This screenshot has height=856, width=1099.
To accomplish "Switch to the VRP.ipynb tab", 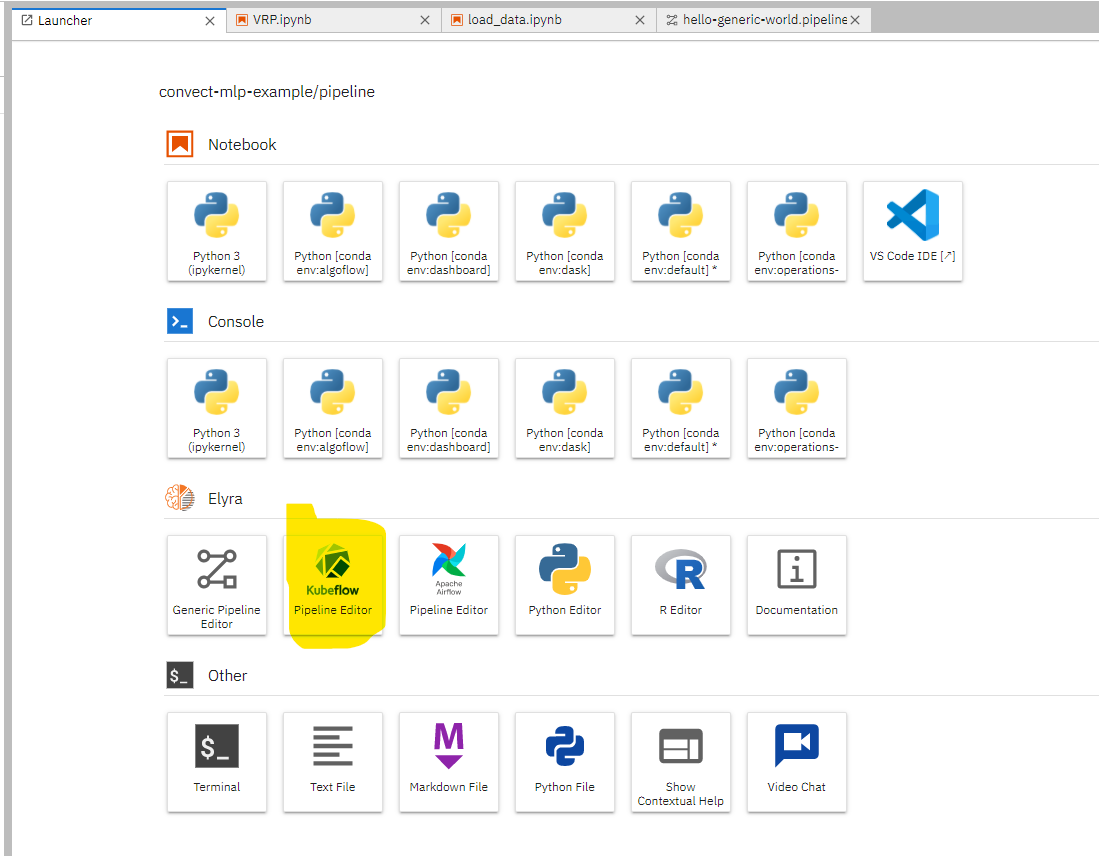I will [334, 20].
